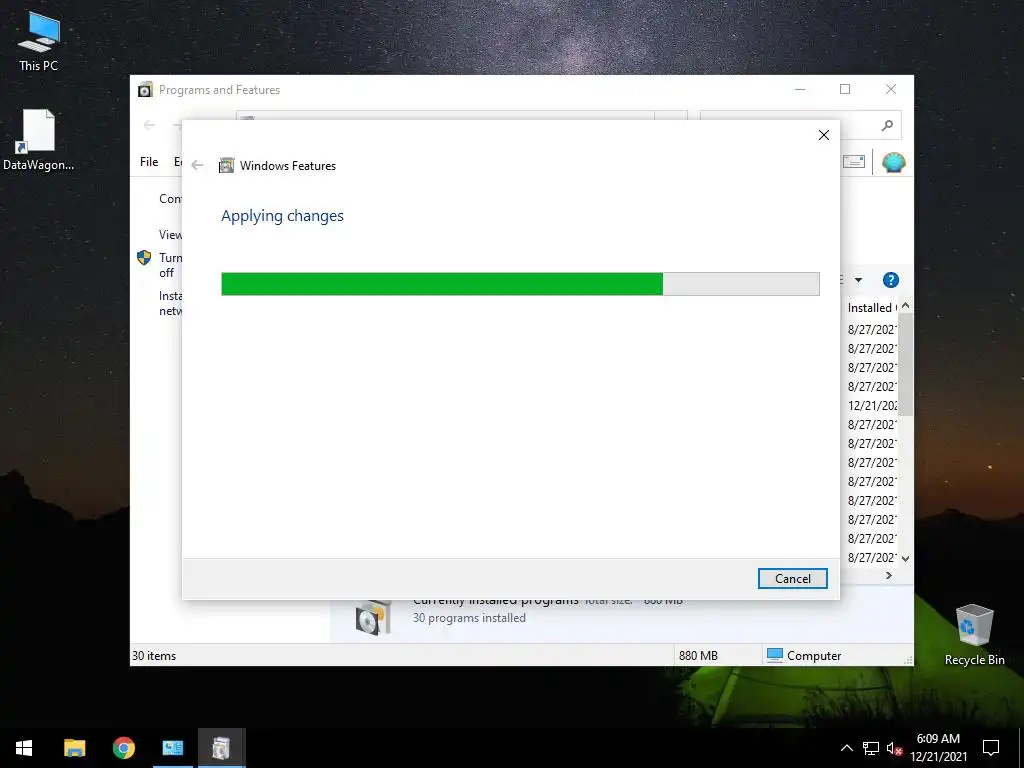The height and width of the screenshot is (768, 1024).
Task: Click the vertical scrollbar thumb in program list
Action: click(x=905, y=364)
